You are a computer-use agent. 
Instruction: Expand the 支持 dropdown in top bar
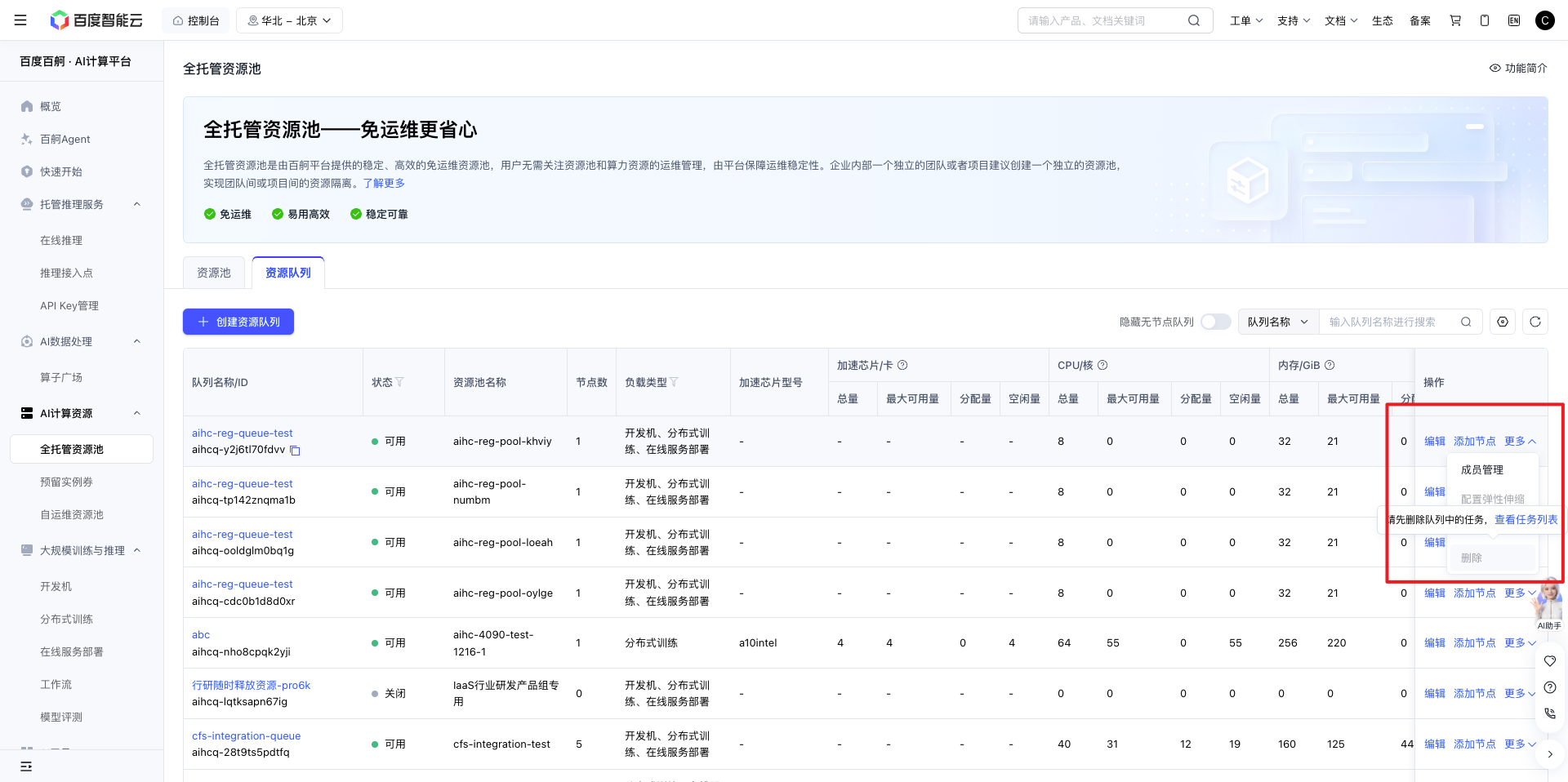click(x=1294, y=20)
